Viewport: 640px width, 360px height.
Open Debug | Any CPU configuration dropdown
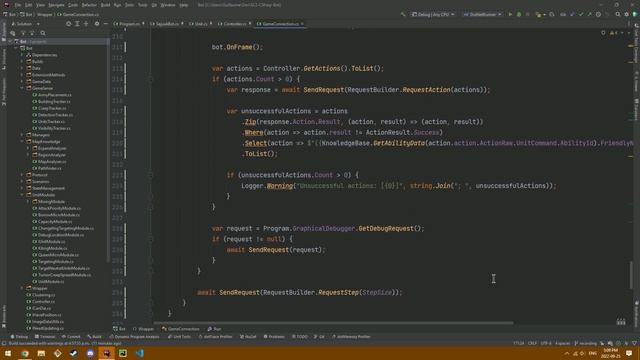point(433,14)
